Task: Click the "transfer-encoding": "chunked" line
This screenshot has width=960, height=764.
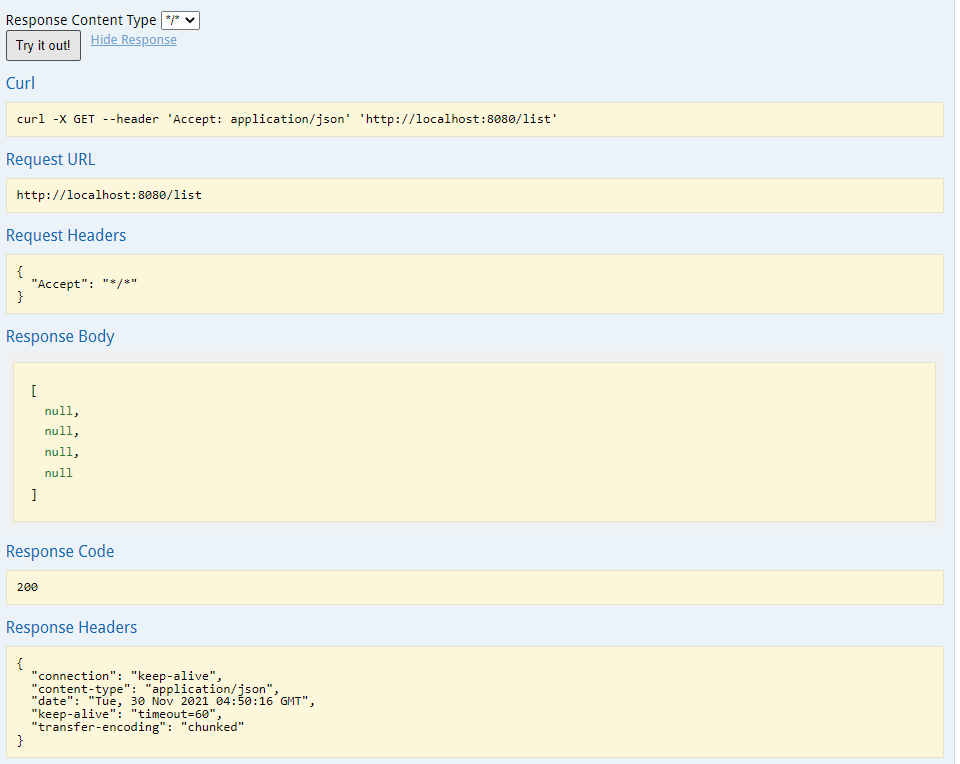Action: [x=138, y=727]
